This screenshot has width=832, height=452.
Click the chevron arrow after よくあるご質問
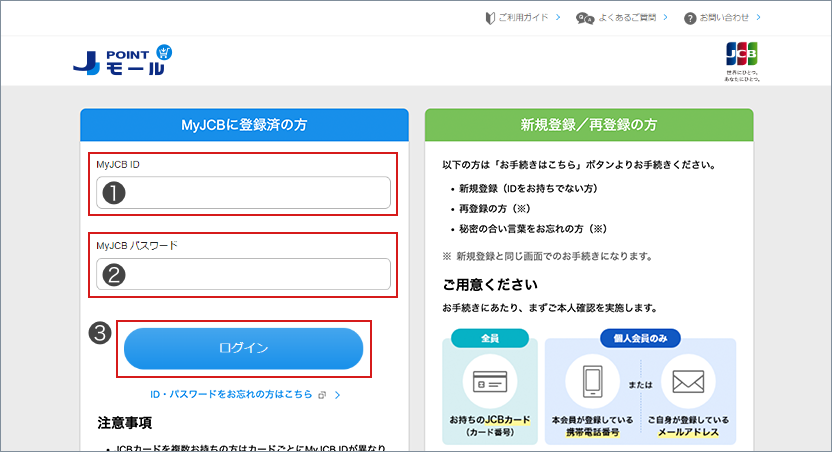[x=664, y=18]
